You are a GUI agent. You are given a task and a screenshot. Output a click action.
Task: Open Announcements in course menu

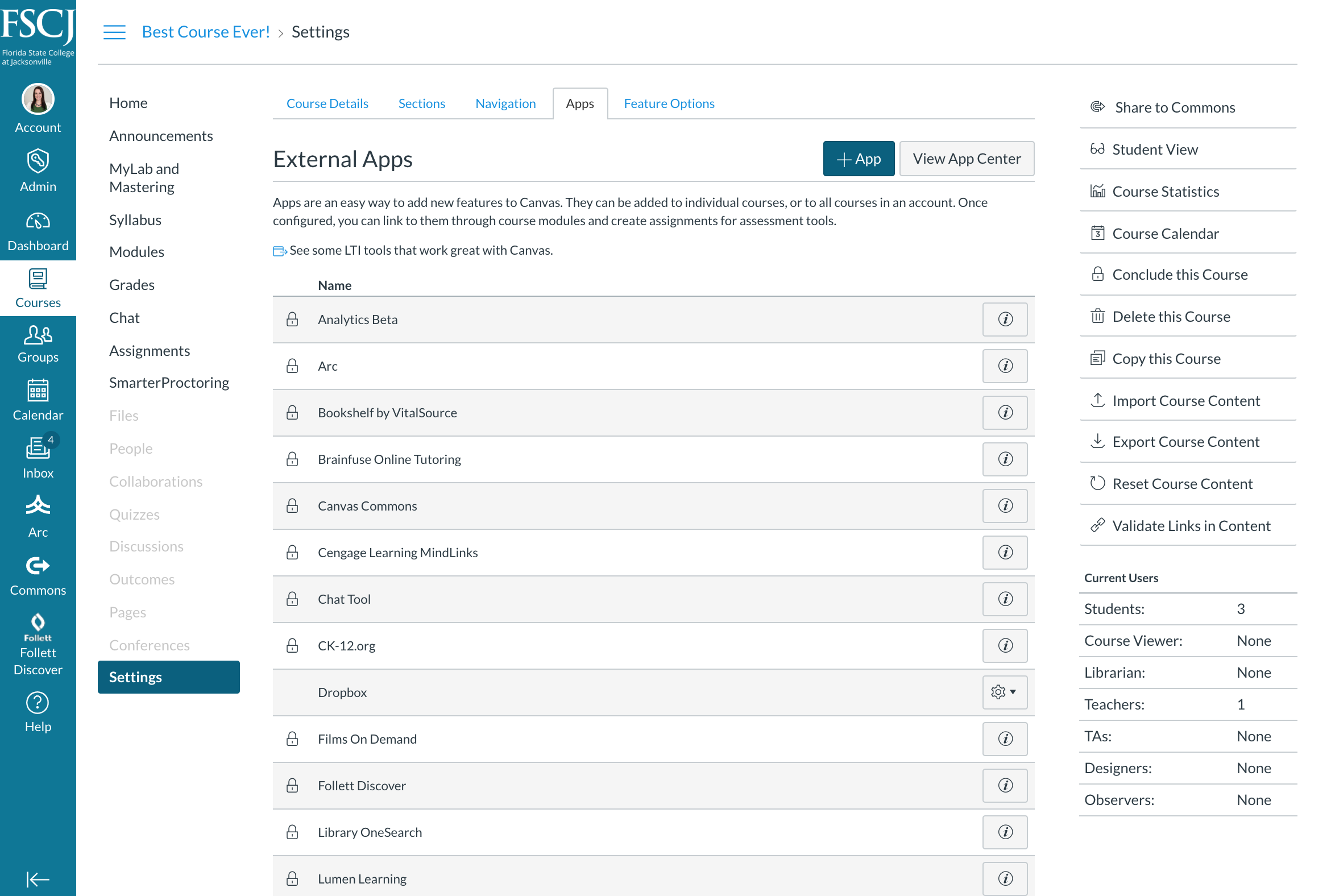point(160,136)
